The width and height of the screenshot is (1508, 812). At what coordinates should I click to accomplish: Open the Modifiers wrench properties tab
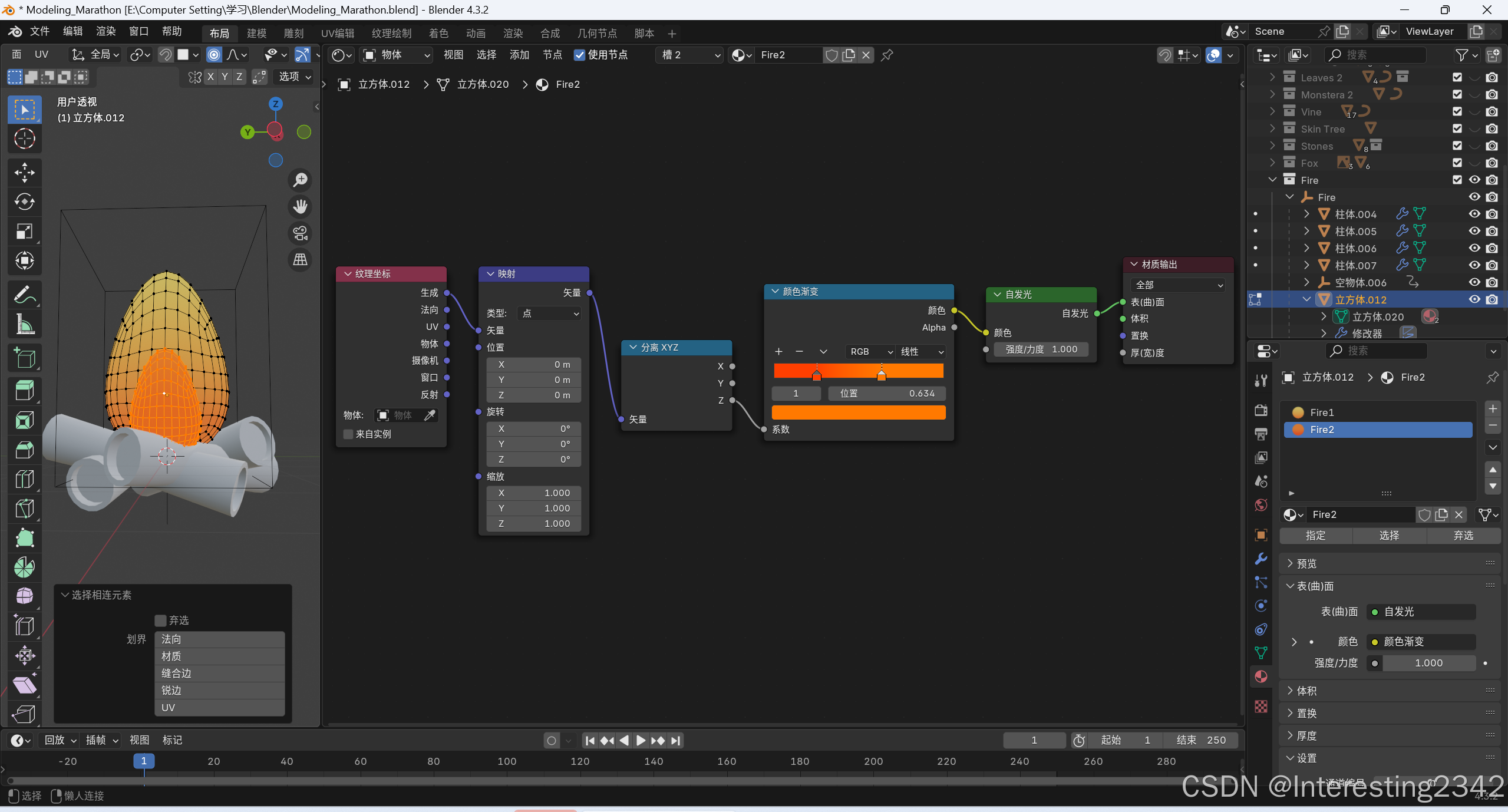pos(1261,559)
